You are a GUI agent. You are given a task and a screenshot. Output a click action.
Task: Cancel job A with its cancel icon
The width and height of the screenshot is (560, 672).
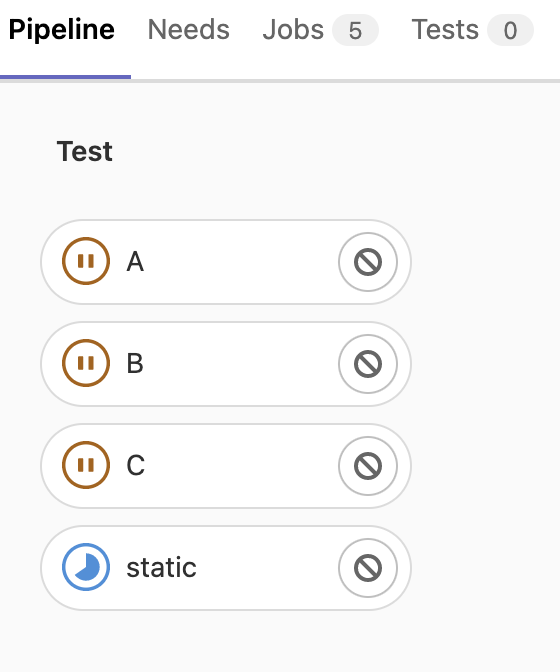pyautogui.click(x=368, y=262)
